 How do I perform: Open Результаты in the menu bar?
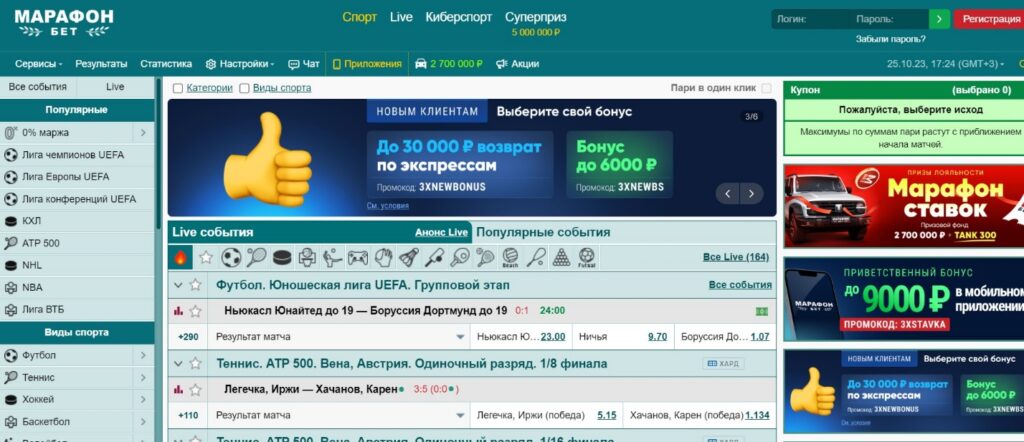click(x=101, y=64)
